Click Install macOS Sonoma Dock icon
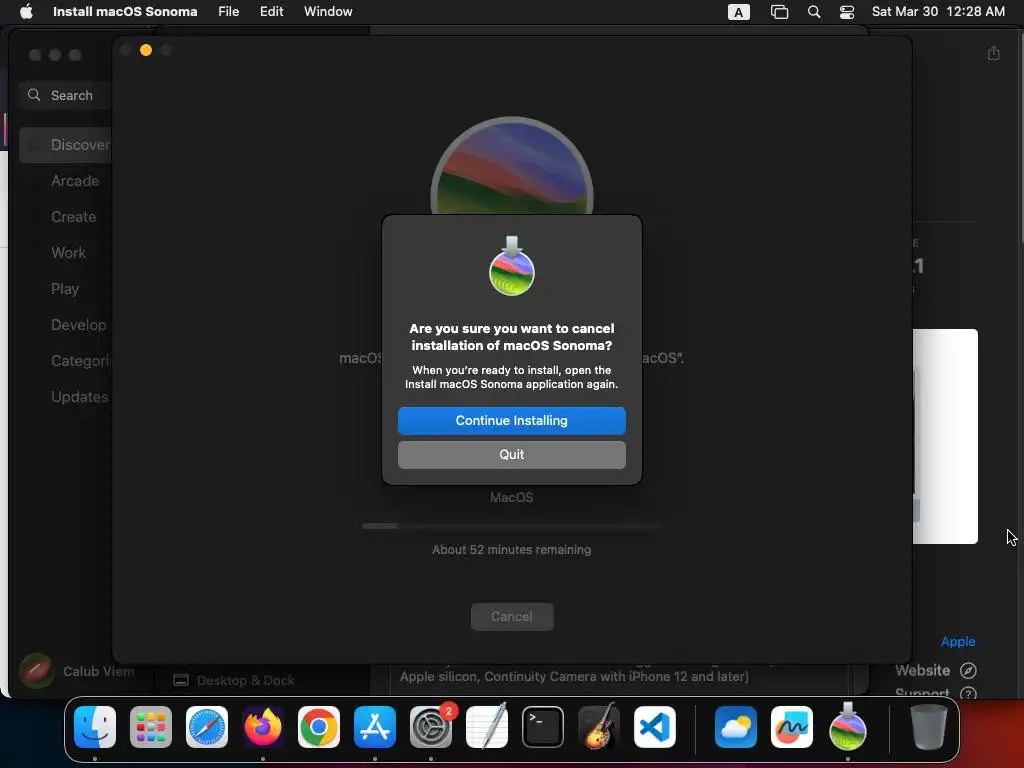1024x768 pixels. pyautogui.click(x=848, y=726)
